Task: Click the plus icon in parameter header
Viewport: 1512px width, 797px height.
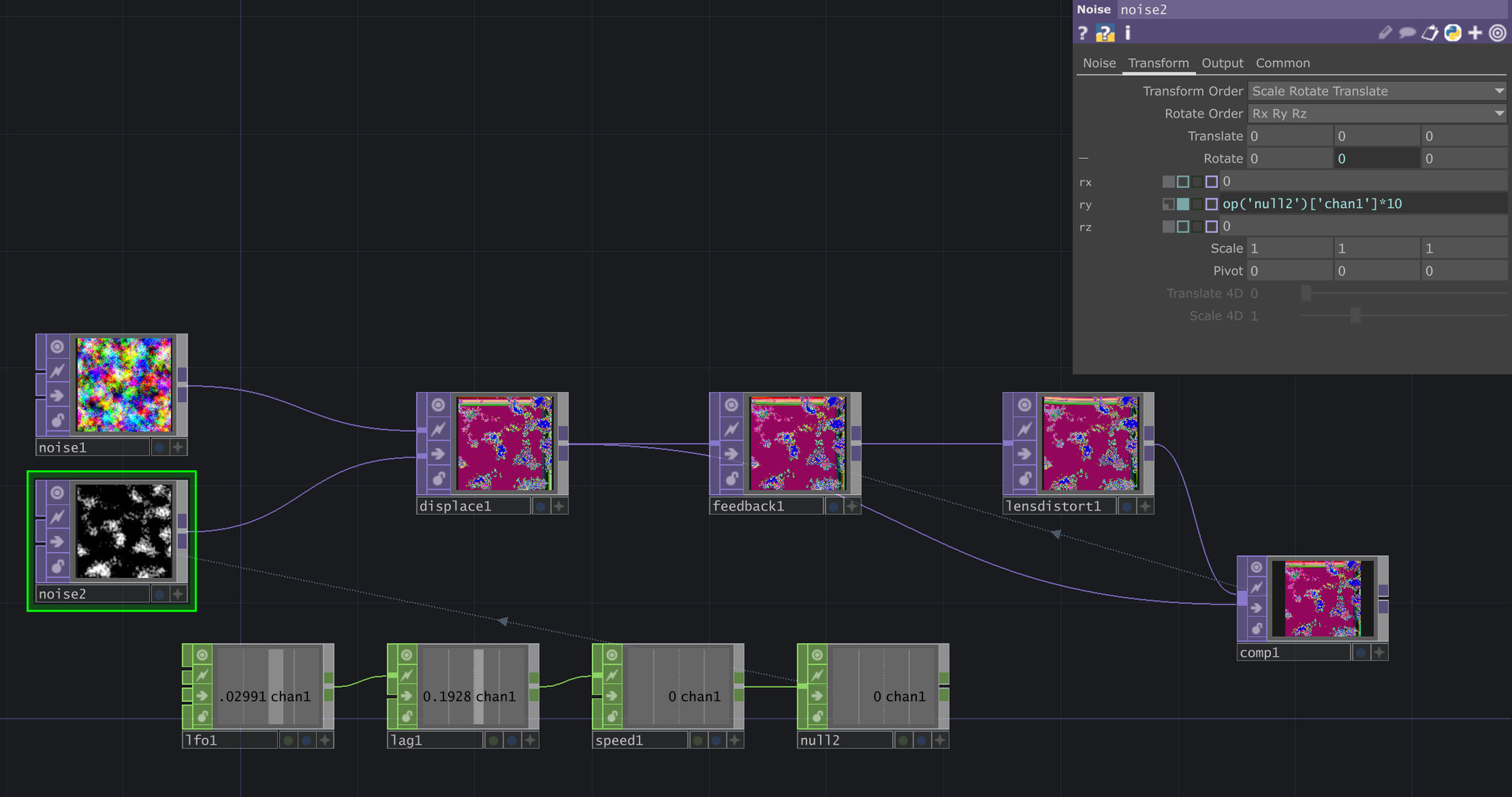Action: click(x=1475, y=33)
